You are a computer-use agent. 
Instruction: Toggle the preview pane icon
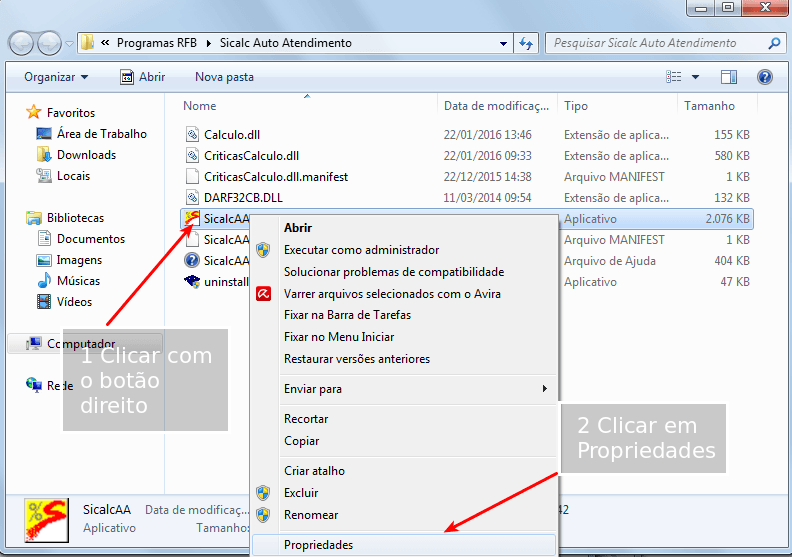pos(728,77)
